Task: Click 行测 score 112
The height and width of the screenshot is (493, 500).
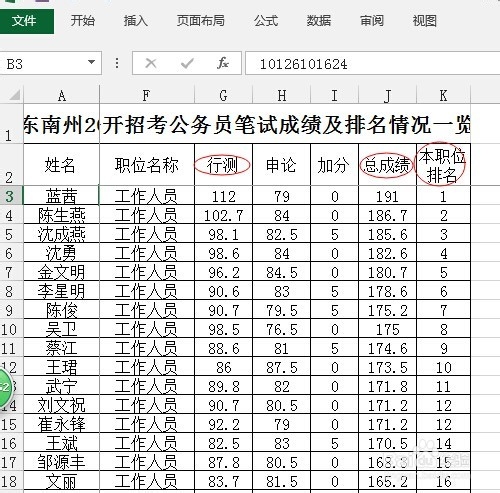Action: tap(223, 196)
